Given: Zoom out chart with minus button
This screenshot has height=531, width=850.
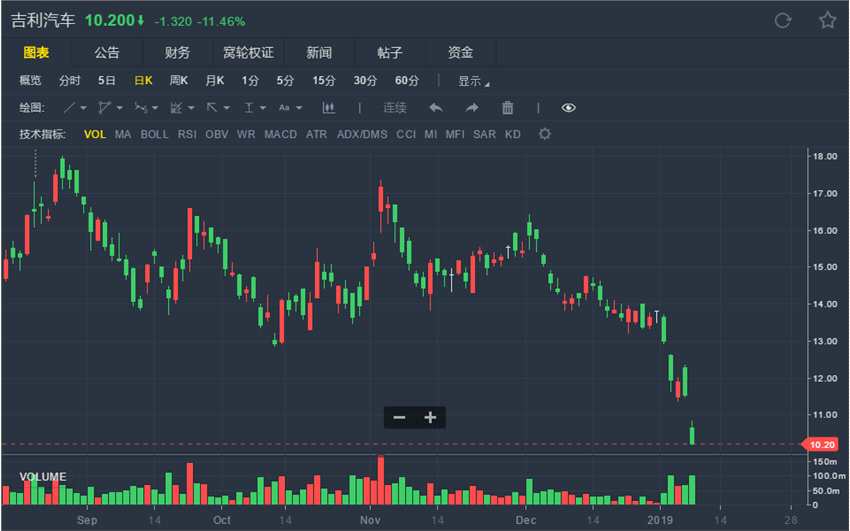Looking at the screenshot, I should tap(400, 417).
